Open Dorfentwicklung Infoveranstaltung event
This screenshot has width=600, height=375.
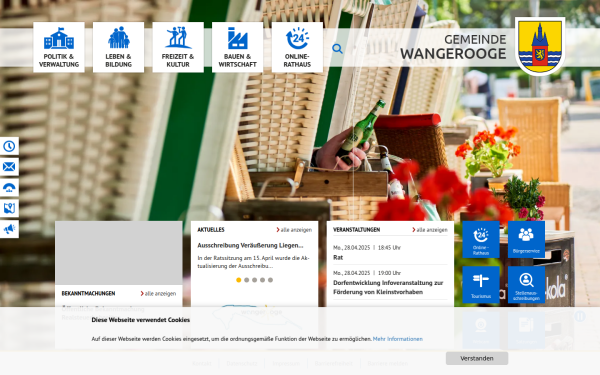click(x=388, y=287)
